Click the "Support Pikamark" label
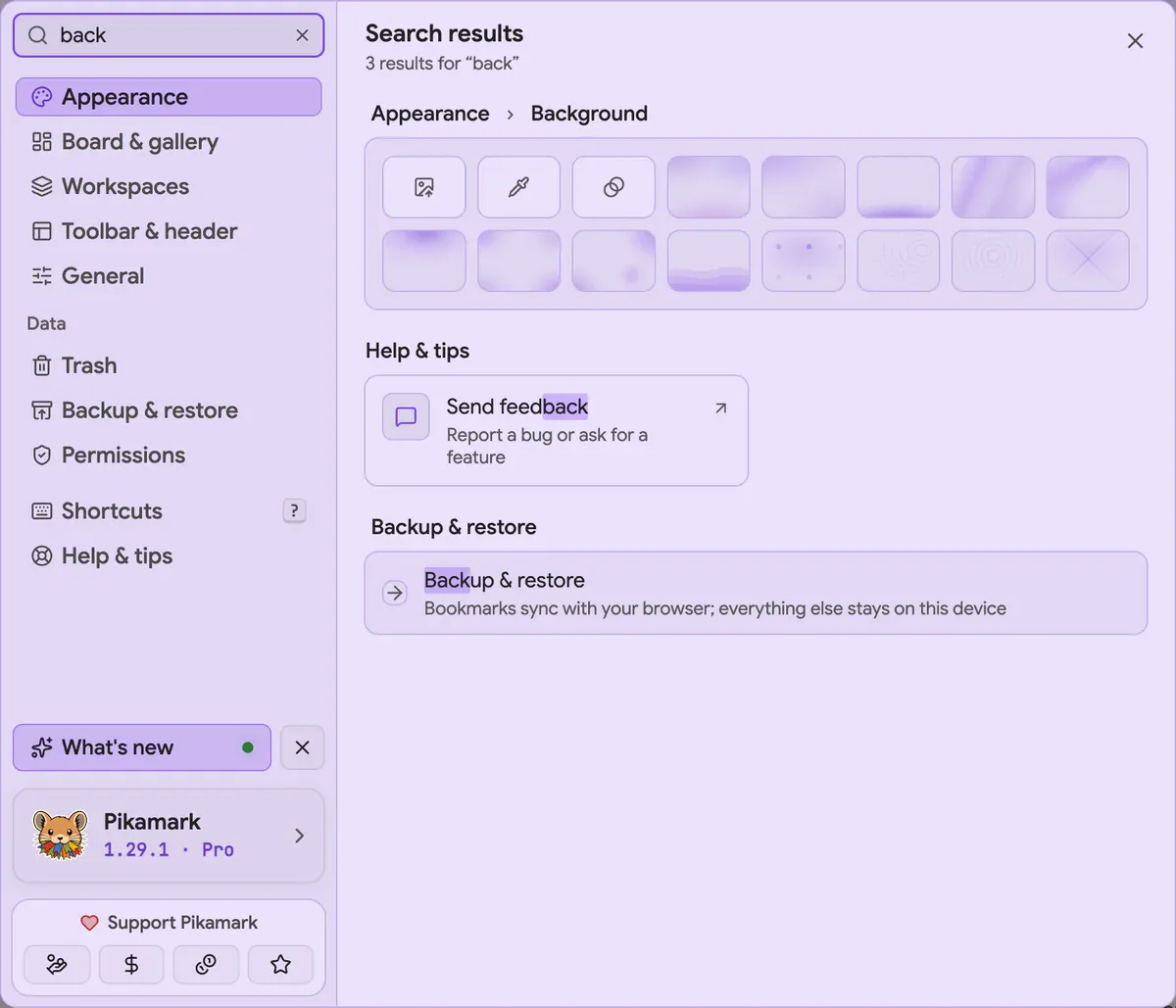 point(182,923)
